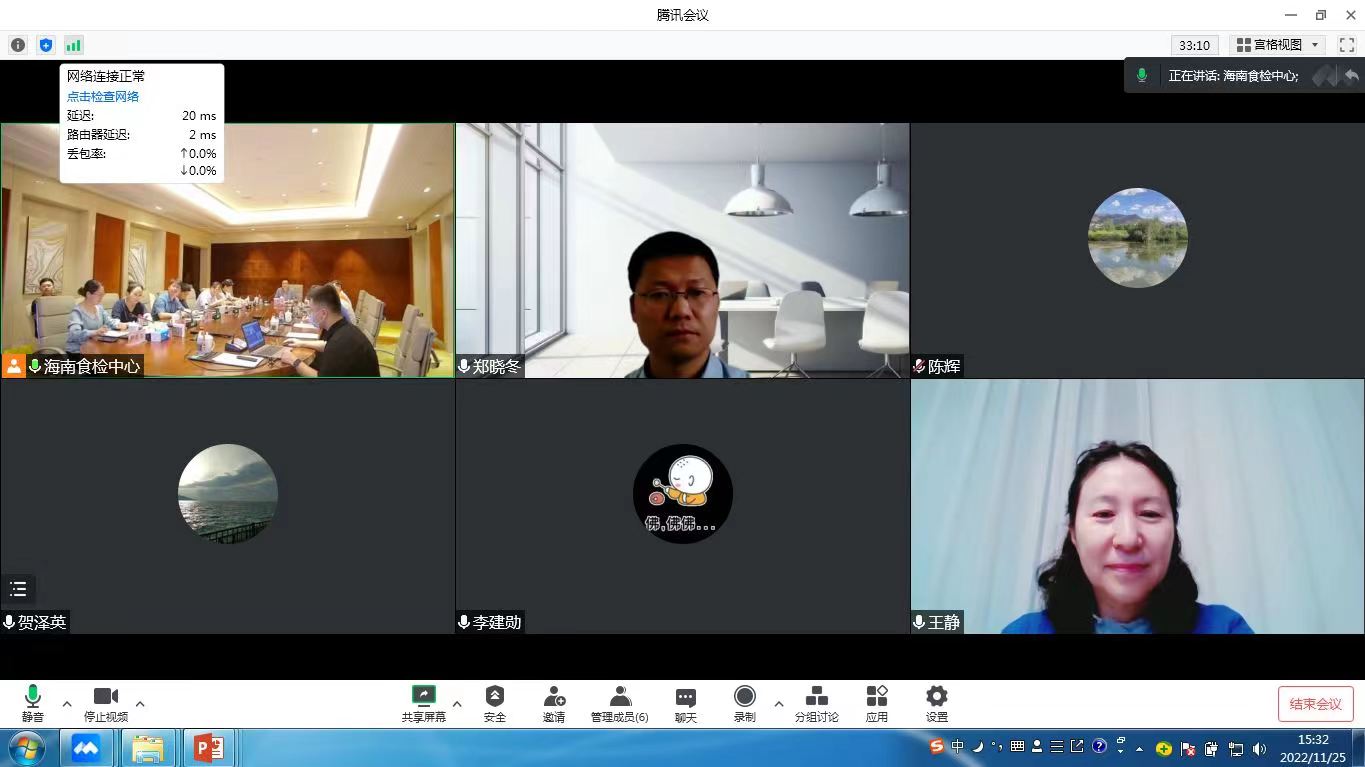Mute the microphone with 静音 button

(x=33, y=704)
